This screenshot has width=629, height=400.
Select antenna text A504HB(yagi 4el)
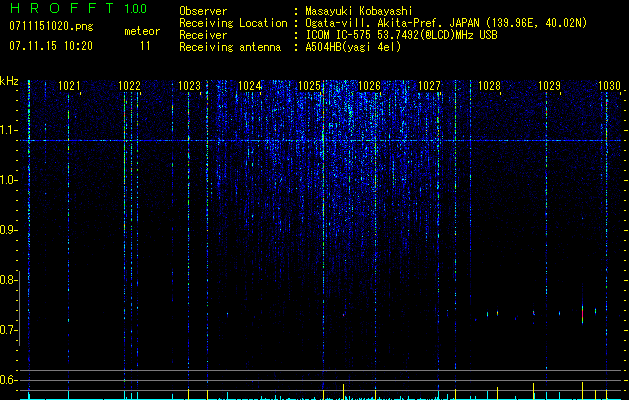353,47
